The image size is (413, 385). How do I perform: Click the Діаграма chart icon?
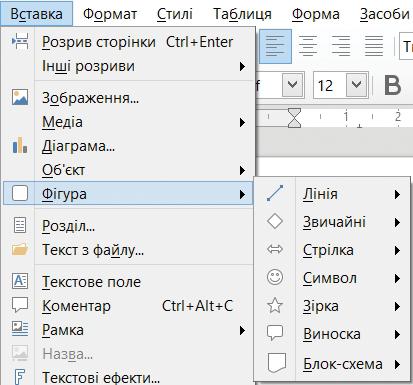pyautogui.click(x=20, y=146)
